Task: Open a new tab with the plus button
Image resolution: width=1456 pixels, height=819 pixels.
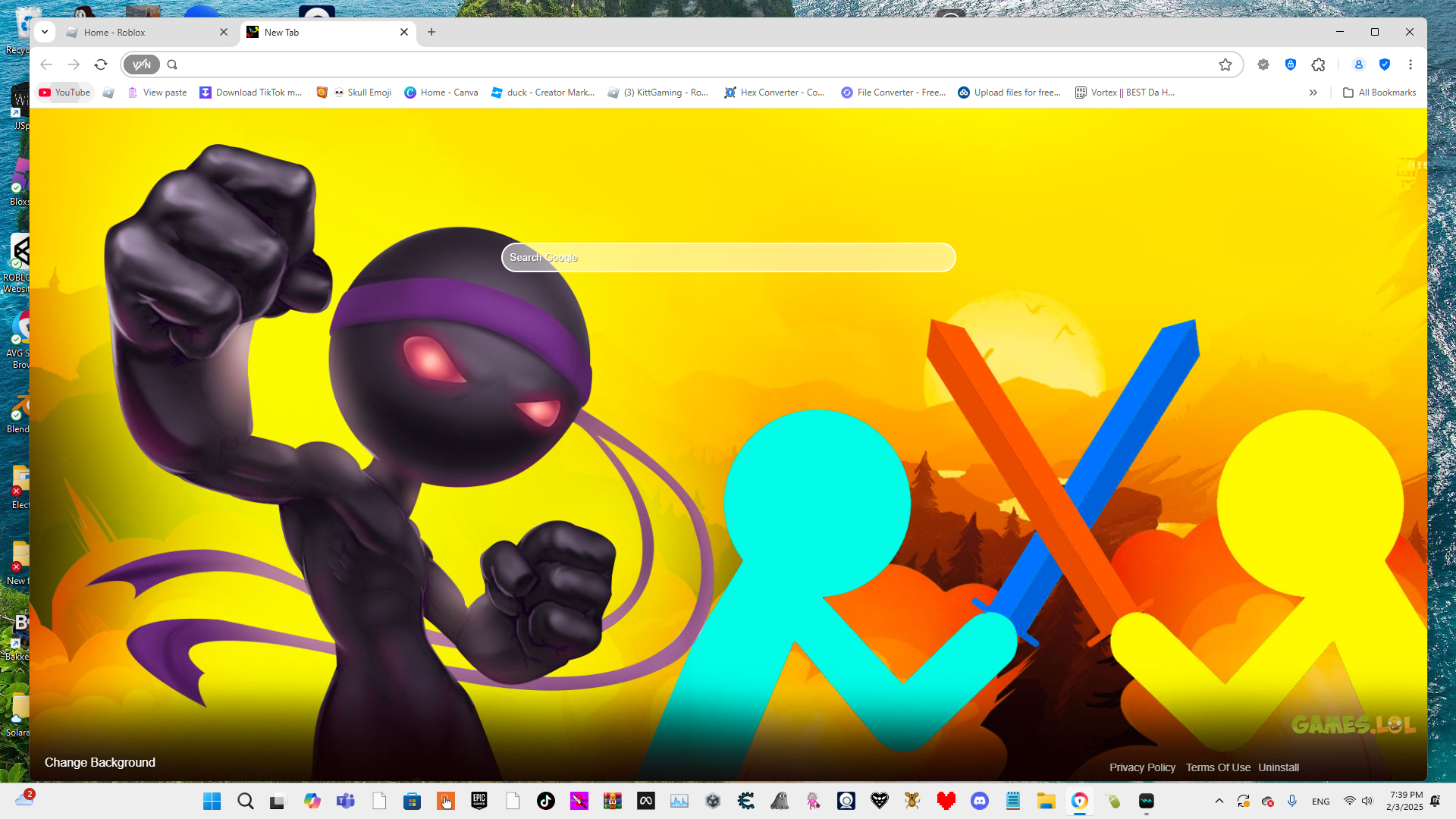Action: 431,32
